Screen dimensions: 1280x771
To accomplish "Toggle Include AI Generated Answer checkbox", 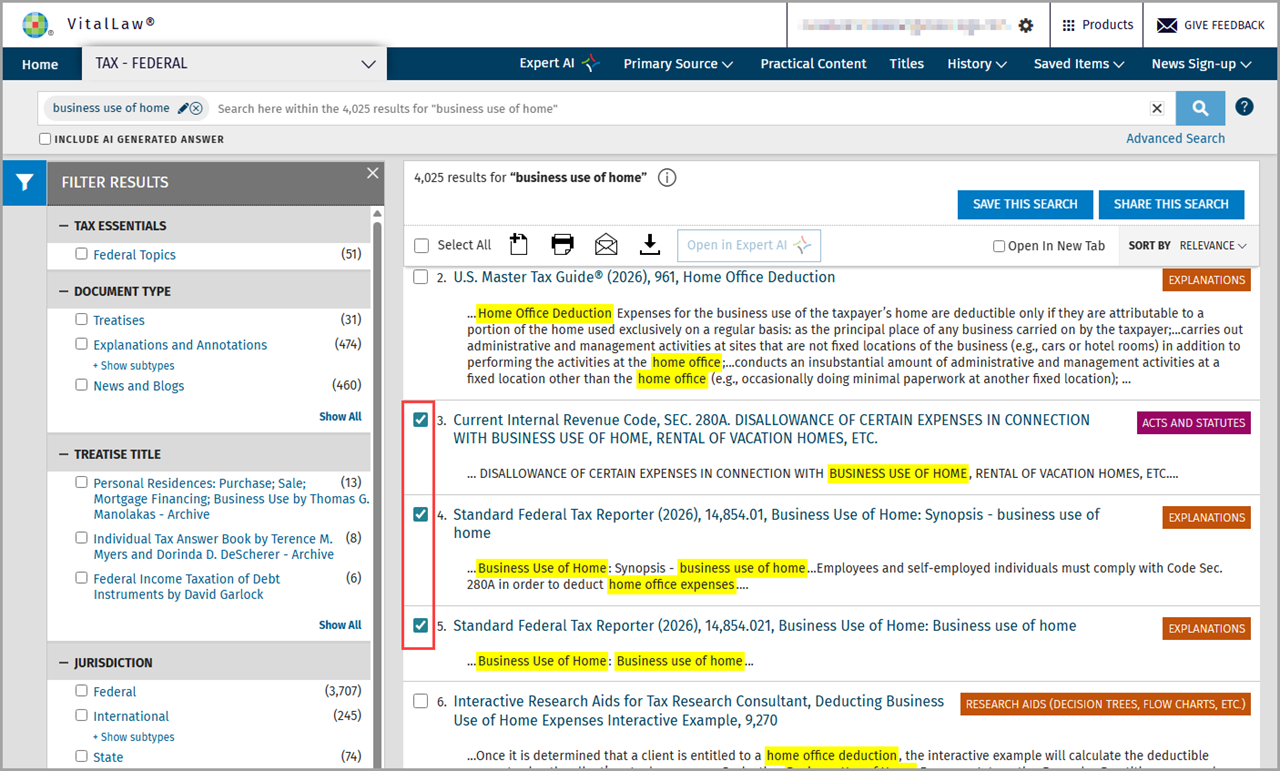I will [45, 139].
